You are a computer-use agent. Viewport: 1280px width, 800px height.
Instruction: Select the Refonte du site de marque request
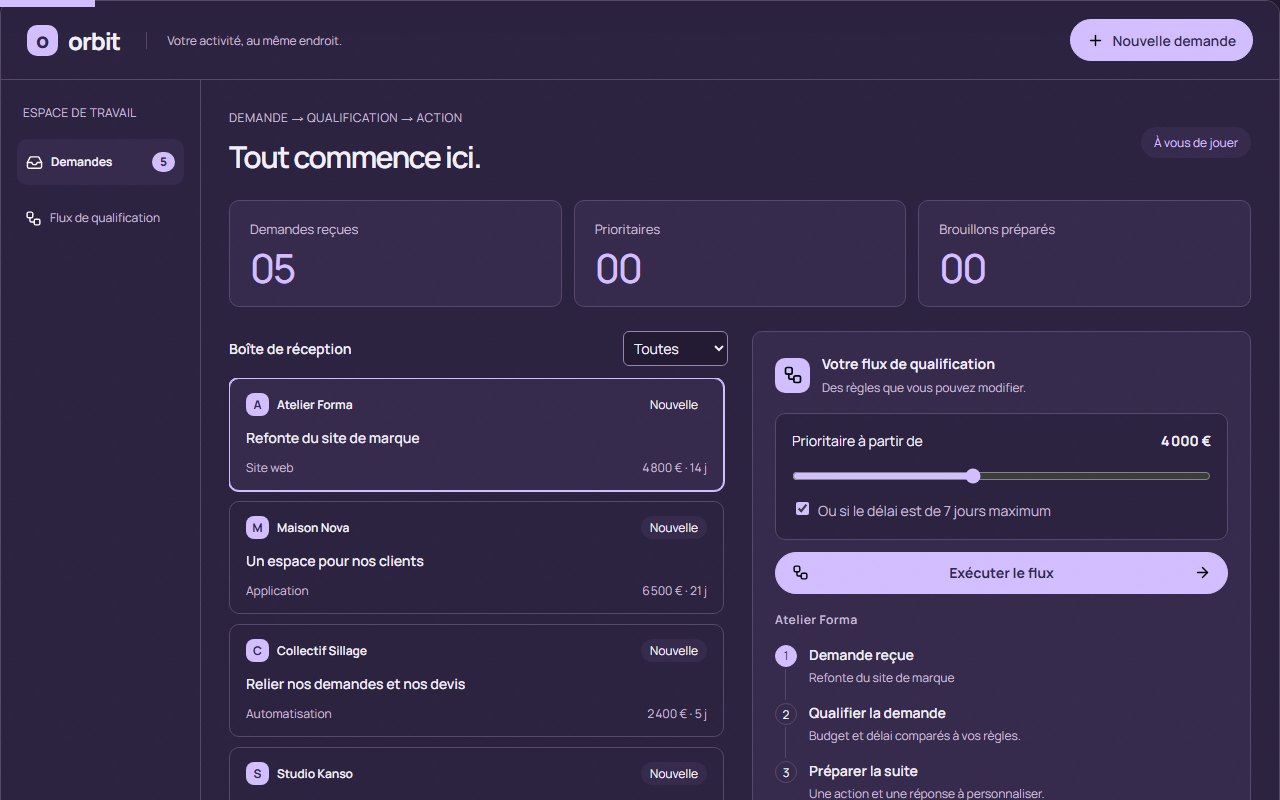pyautogui.click(x=477, y=435)
